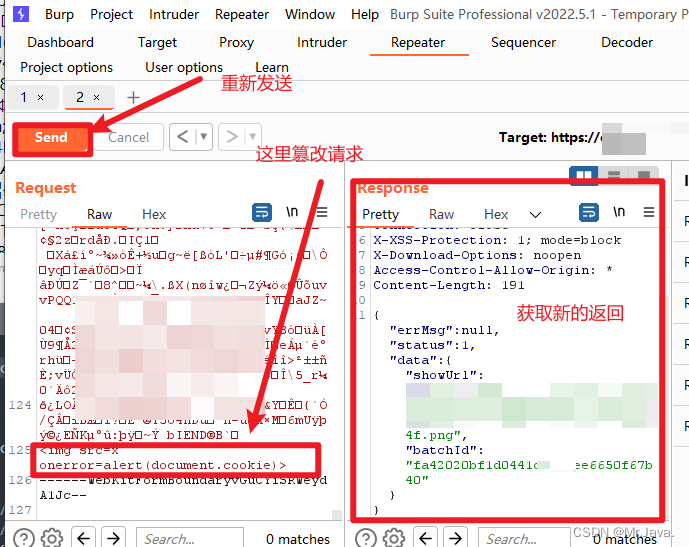Switch to the Decoder tab
The image size is (689, 547).
point(627,42)
